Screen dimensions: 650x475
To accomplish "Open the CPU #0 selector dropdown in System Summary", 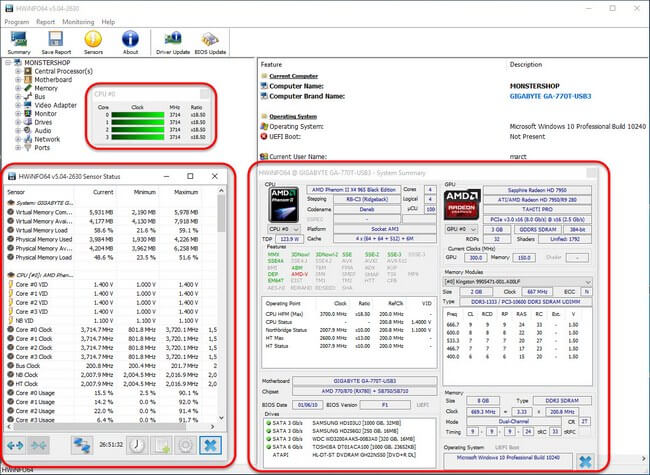I will [284, 229].
